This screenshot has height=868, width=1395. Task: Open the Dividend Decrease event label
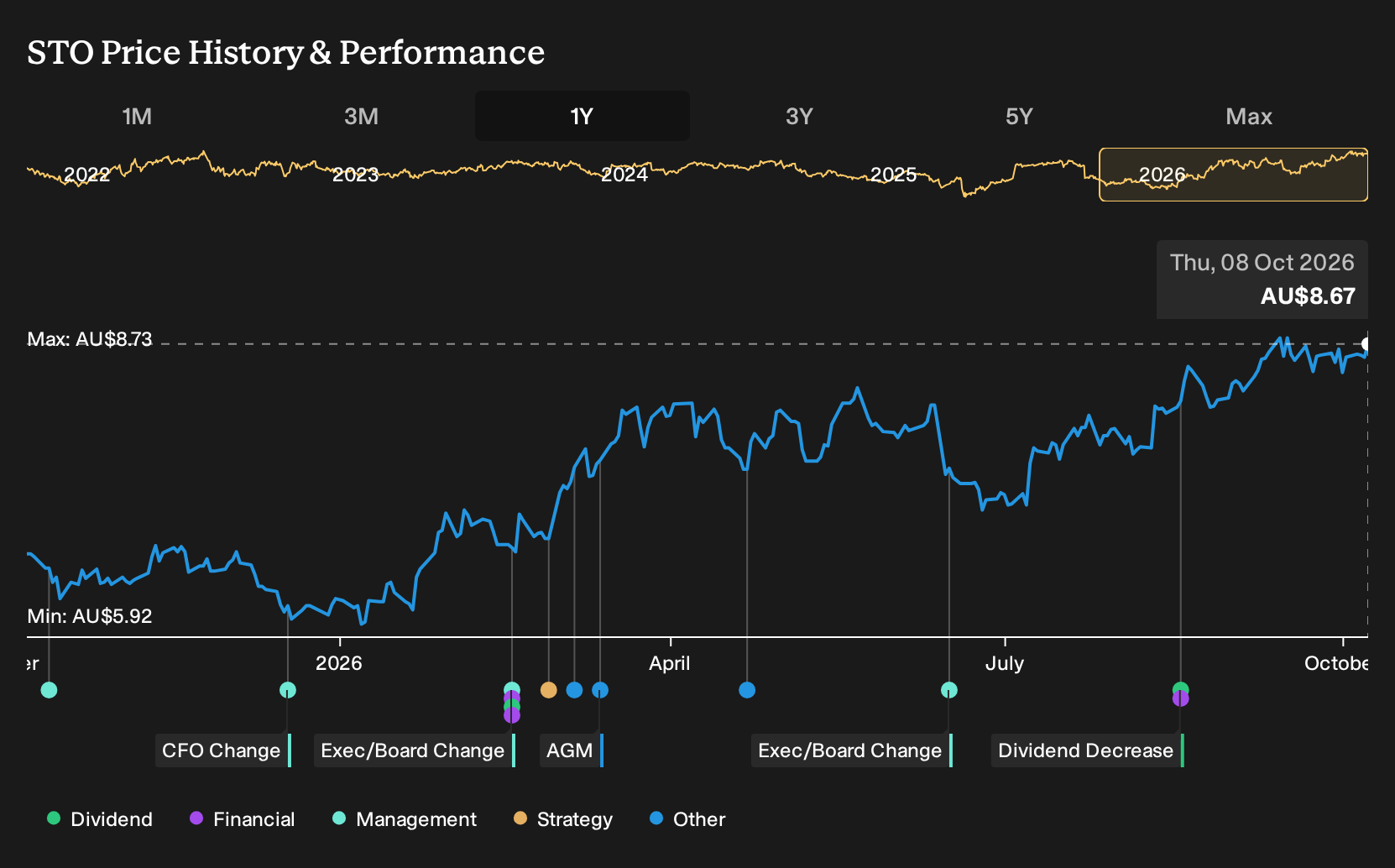click(1087, 750)
